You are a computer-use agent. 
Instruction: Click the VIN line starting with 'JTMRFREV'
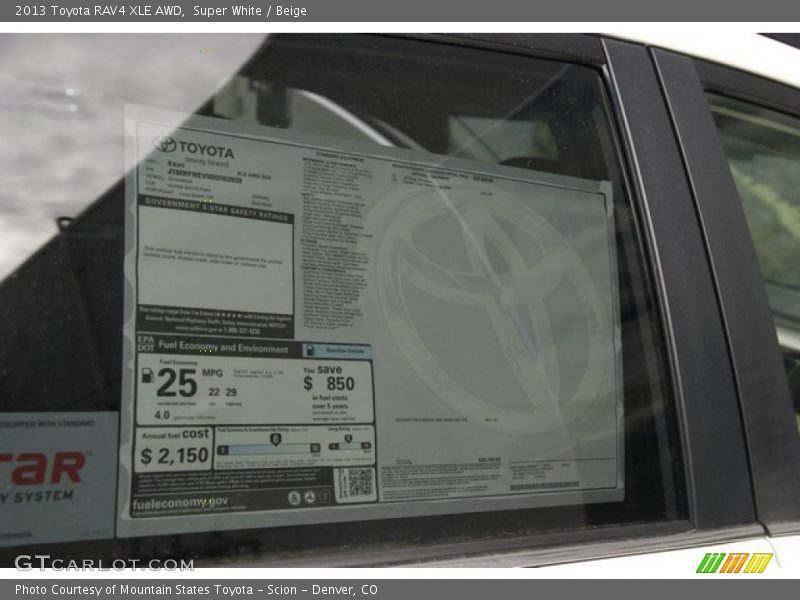205,176
